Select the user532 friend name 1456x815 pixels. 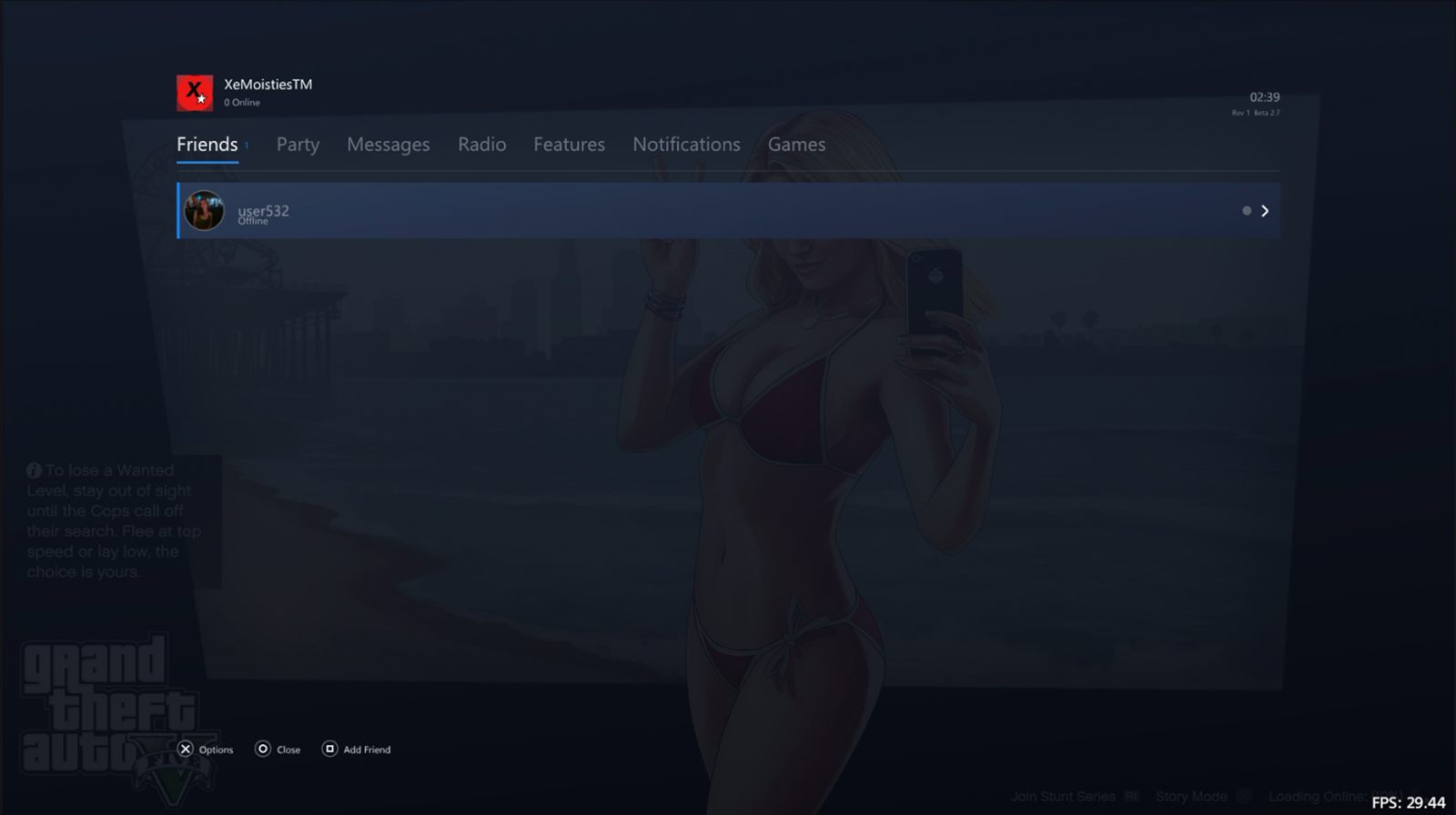263,209
